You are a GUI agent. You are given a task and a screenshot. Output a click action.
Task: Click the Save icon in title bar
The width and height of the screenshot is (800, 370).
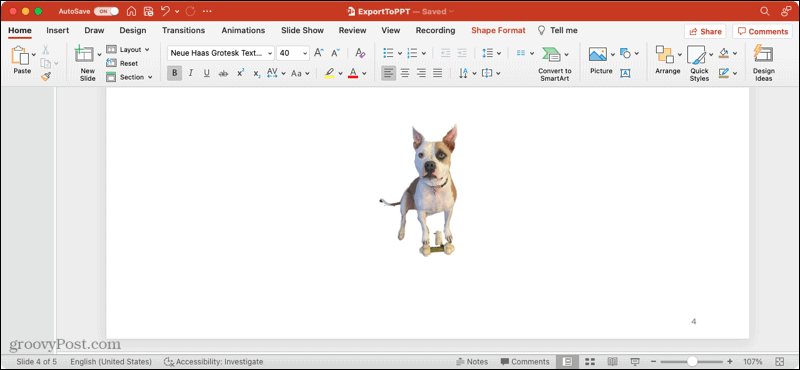point(148,11)
